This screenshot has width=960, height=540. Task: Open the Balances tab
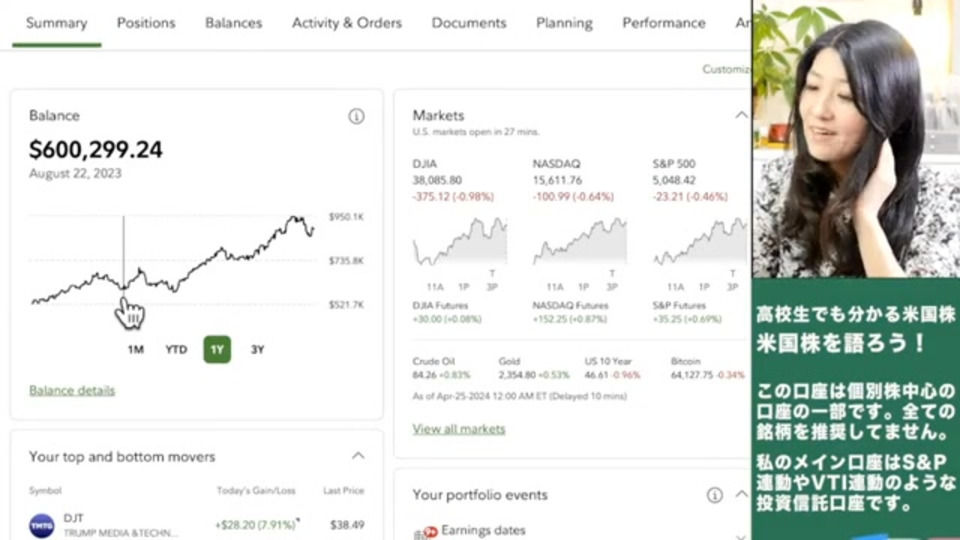[234, 23]
